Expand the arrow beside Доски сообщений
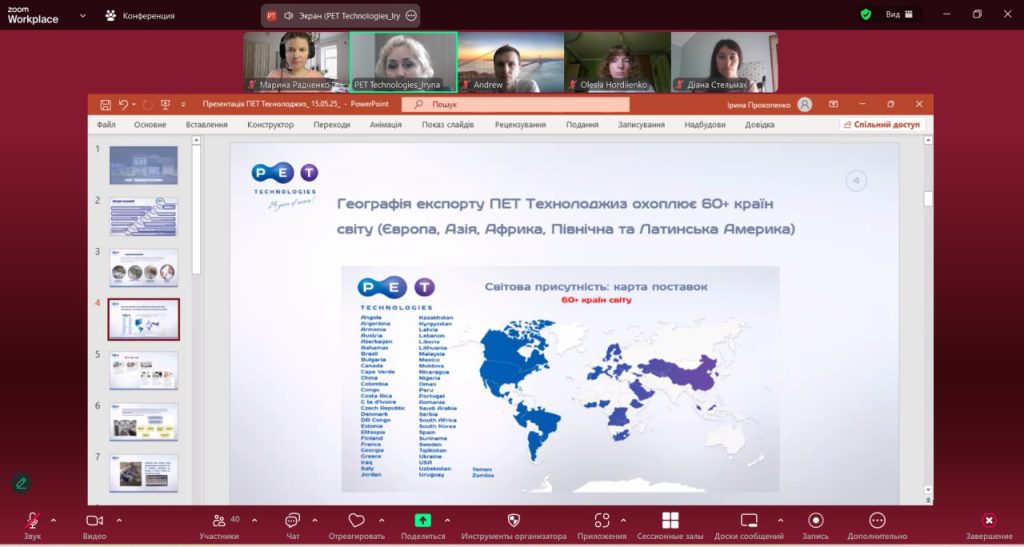The height and width of the screenshot is (547, 1024). pyautogui.click(x=780, y=520)
